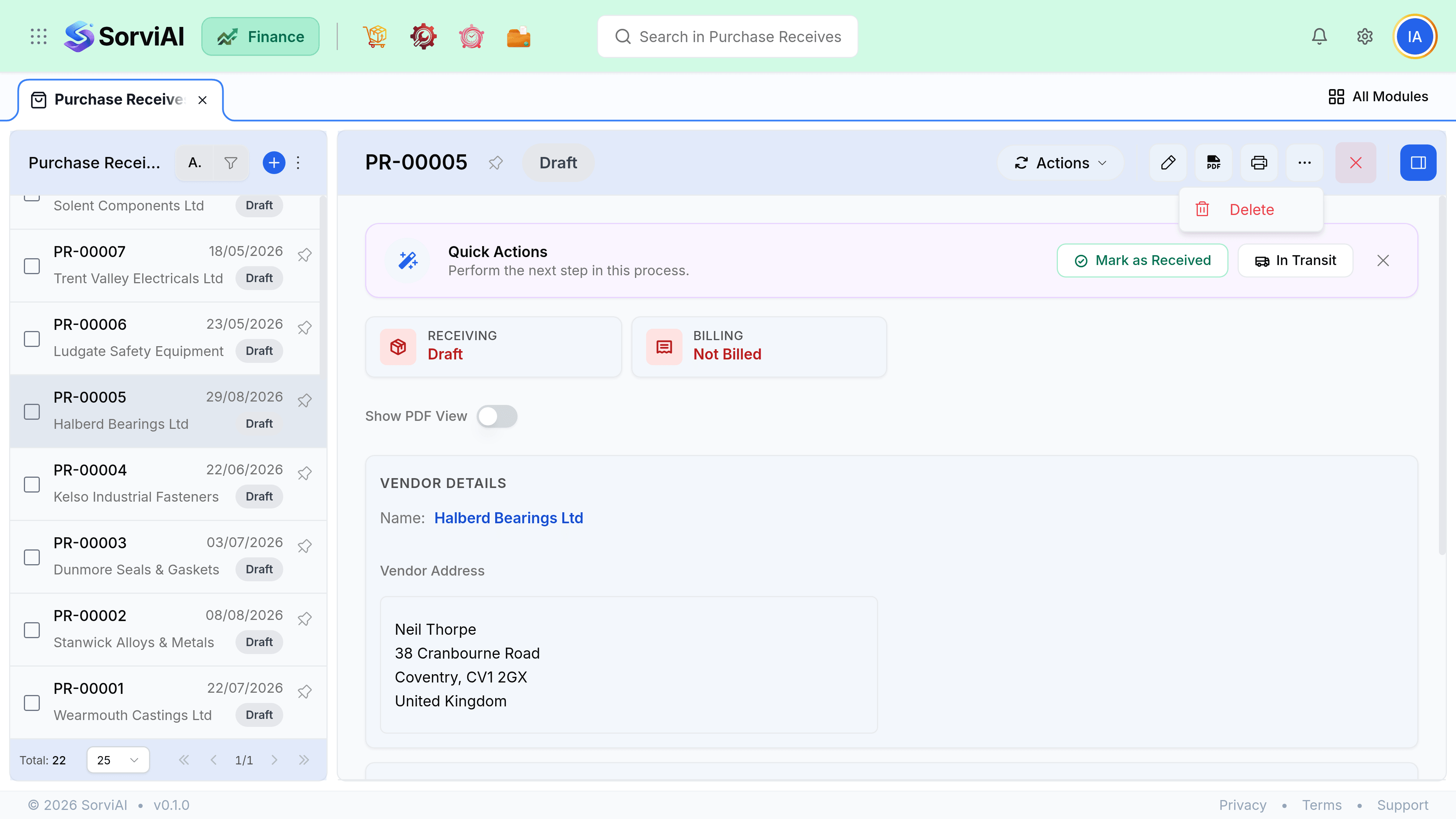Go to last page of list
Screen dimensions: 1456x819
pos(304,759)
